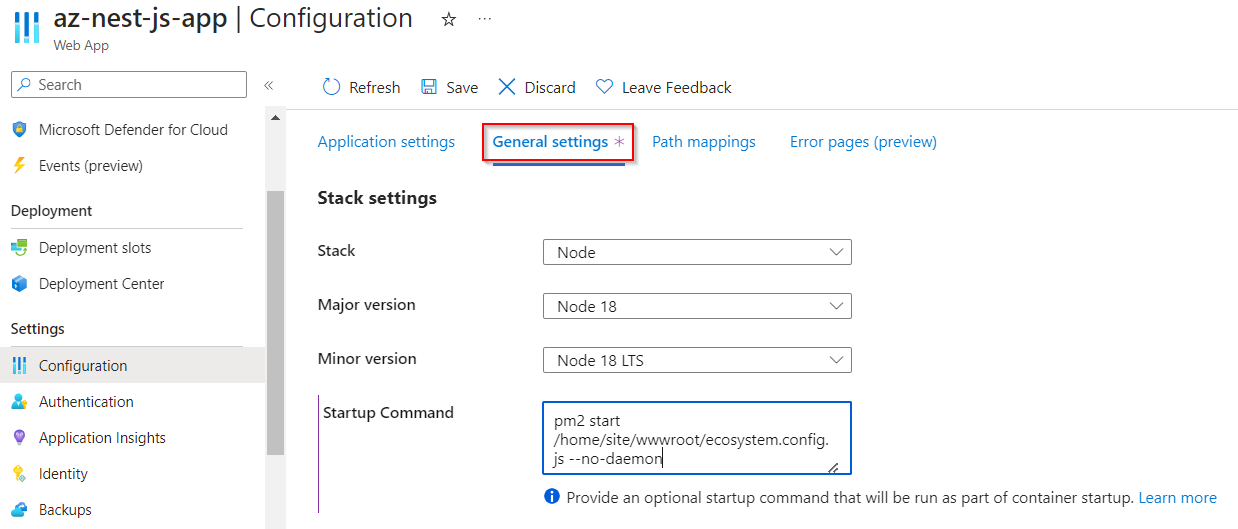Follow the Learn more link
1238x529 pixels.
[1177, 497]
